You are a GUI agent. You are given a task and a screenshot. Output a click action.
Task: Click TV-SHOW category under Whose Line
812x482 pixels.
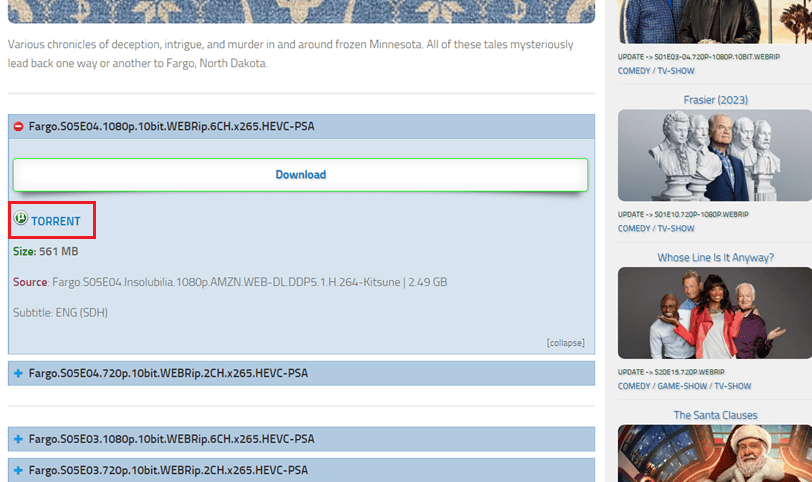tap(733, 386)
